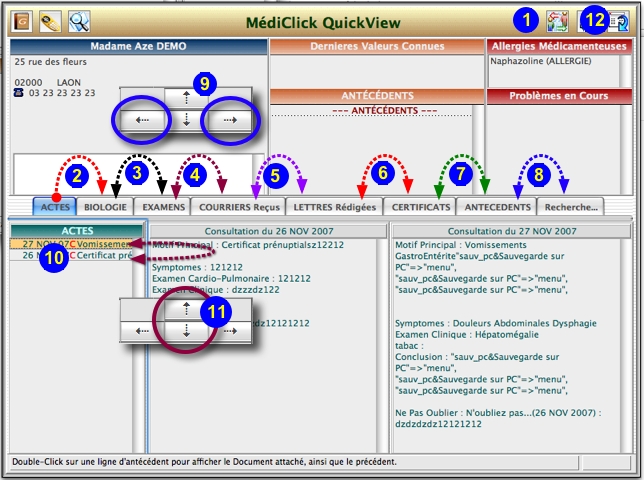Select the 26 NOV Certificat pré row
The width and height of the screenshot is (644, 480).
71,255
